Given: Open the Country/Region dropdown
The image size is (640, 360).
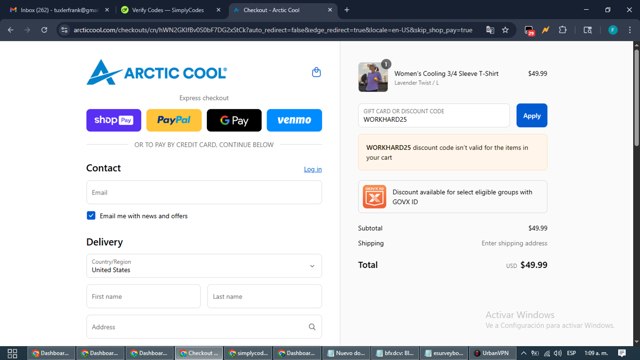Looking at the screenshot, I should pos(204,266).
